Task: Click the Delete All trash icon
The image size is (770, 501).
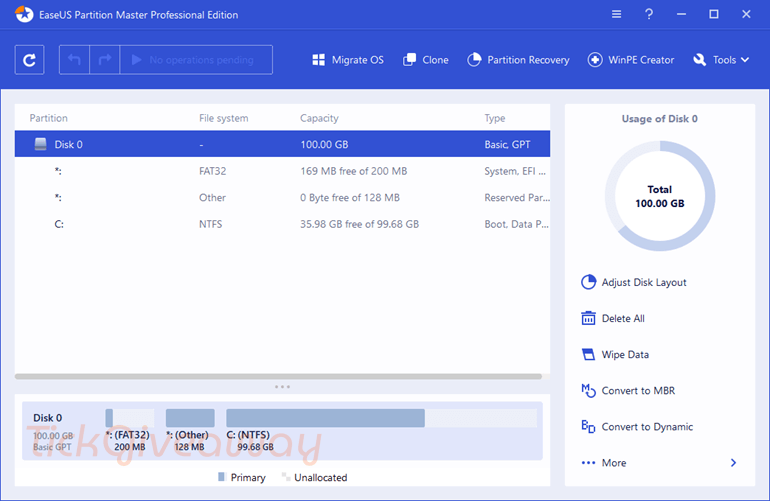Action: pos(588,318)
